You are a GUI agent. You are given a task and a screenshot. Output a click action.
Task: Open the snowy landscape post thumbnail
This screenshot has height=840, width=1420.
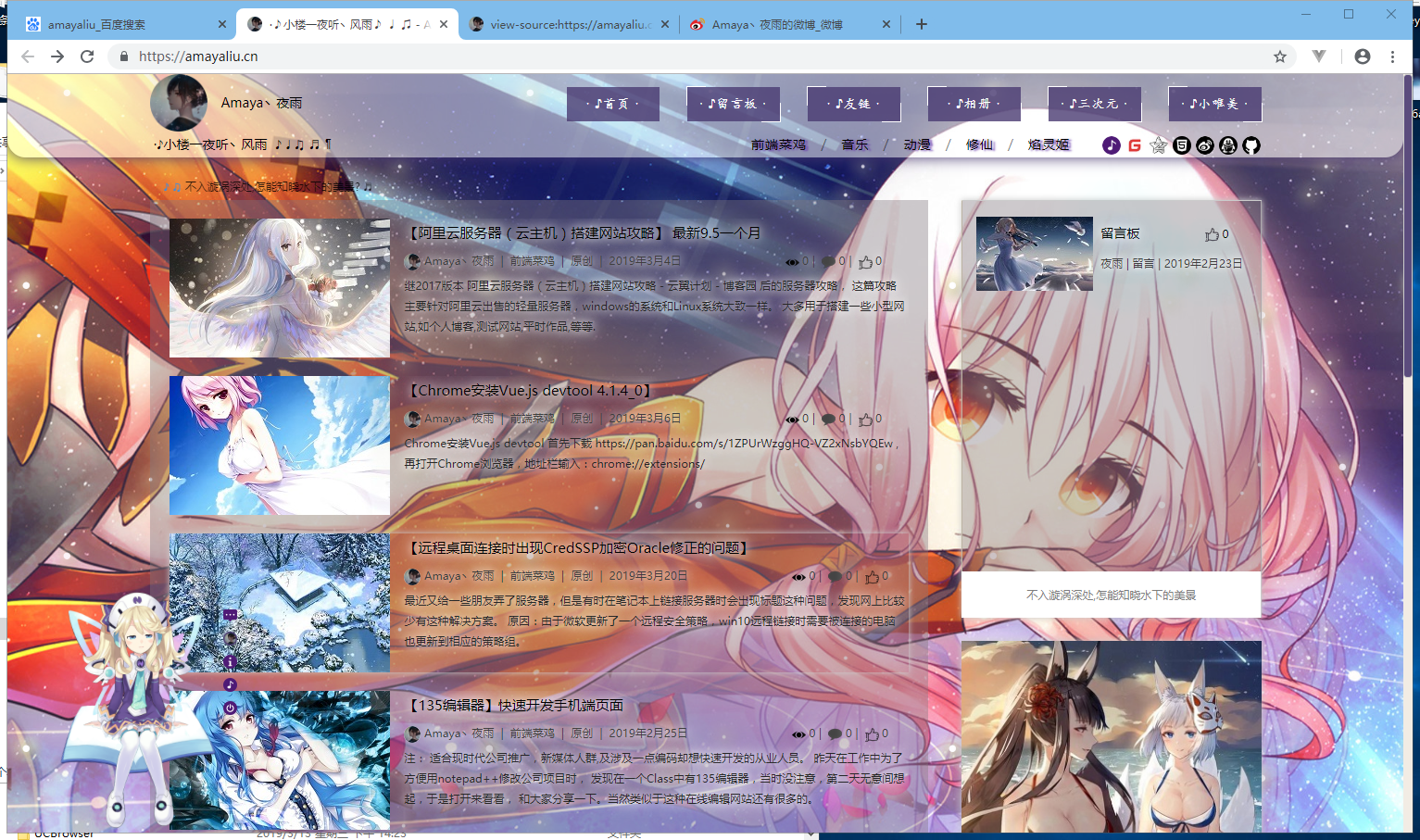pos(280,603)
